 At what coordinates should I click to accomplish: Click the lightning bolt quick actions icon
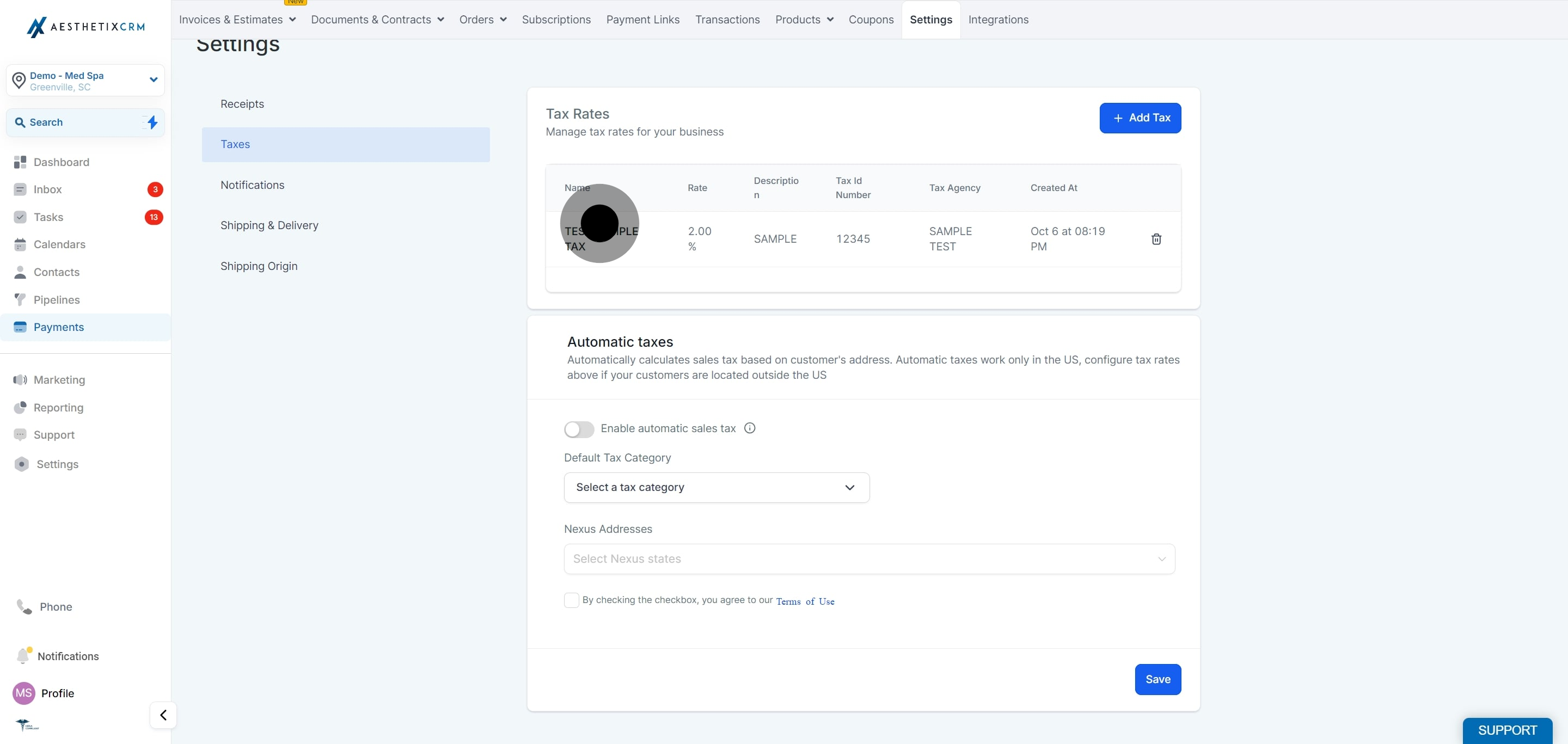point(152,122)
